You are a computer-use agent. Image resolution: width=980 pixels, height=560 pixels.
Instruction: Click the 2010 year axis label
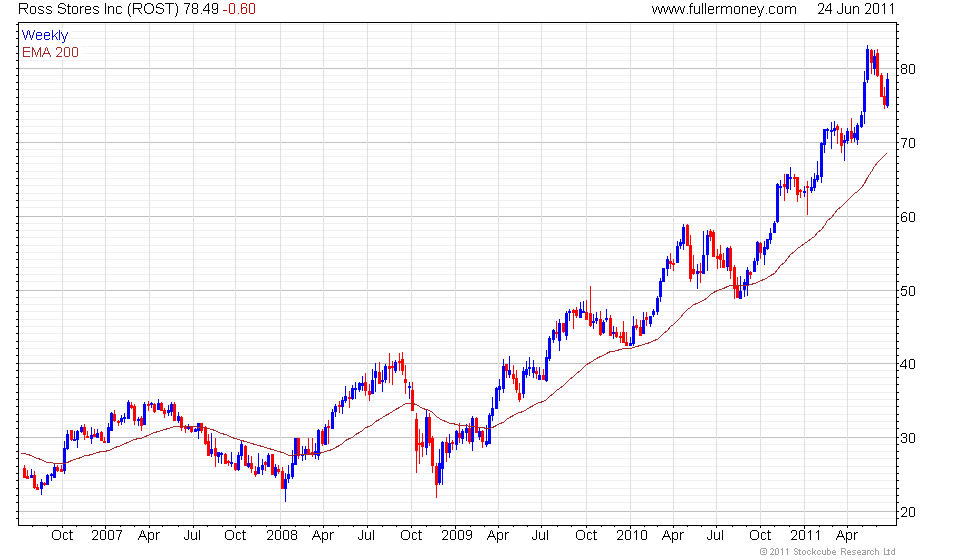coord(632,535)
